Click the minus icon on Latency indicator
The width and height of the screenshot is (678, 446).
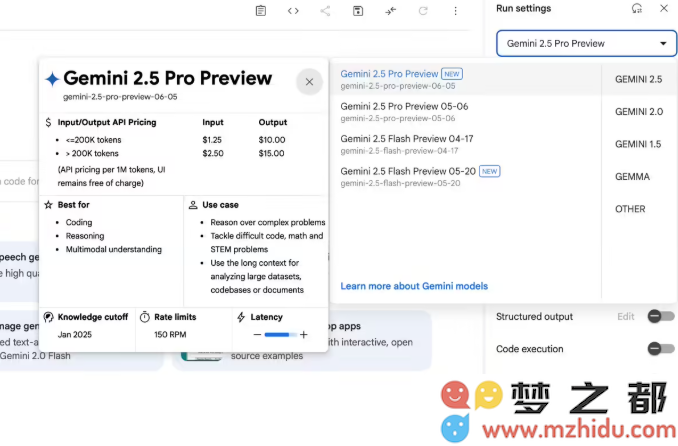pos(257,334)
